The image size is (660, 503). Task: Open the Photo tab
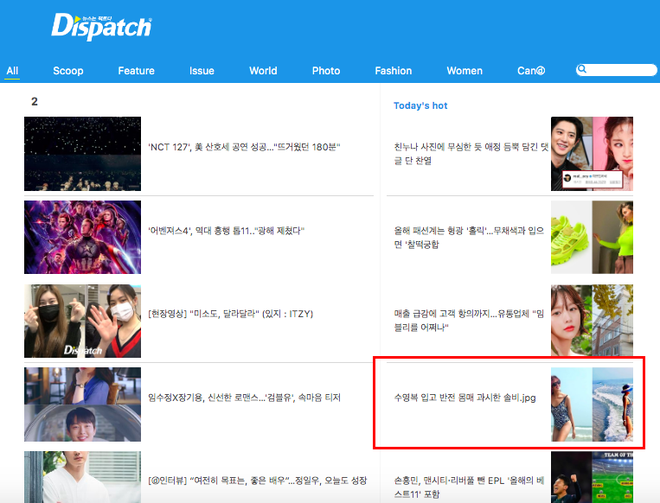(326, 71)
